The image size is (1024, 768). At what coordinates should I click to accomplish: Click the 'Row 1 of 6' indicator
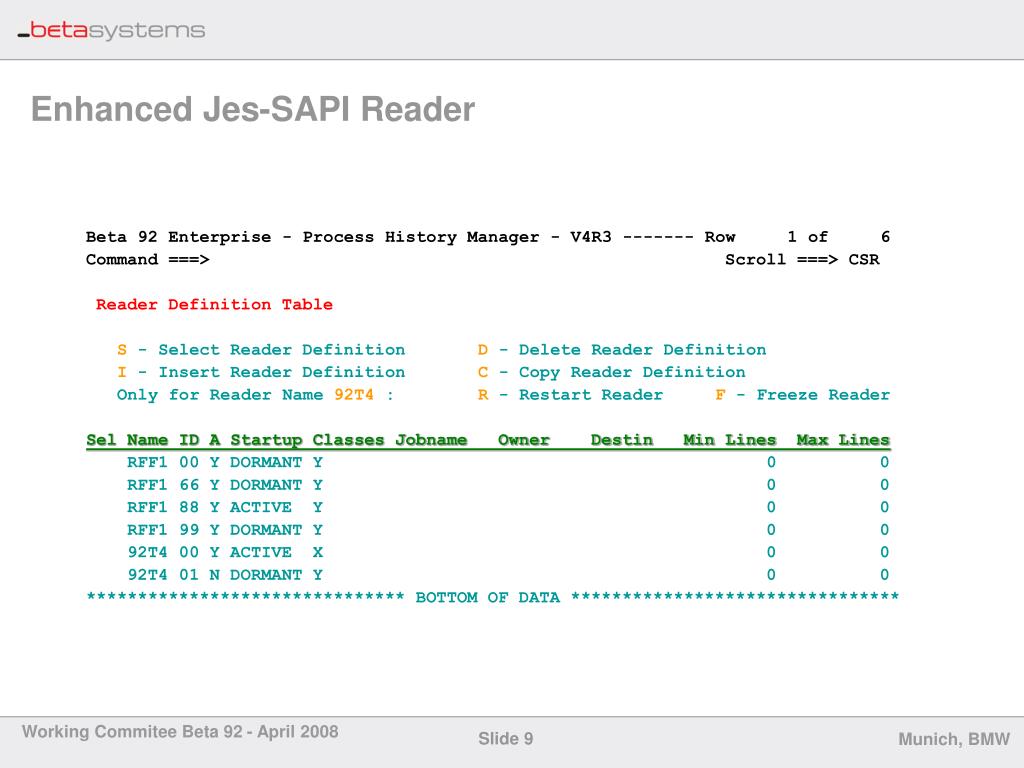797,236
